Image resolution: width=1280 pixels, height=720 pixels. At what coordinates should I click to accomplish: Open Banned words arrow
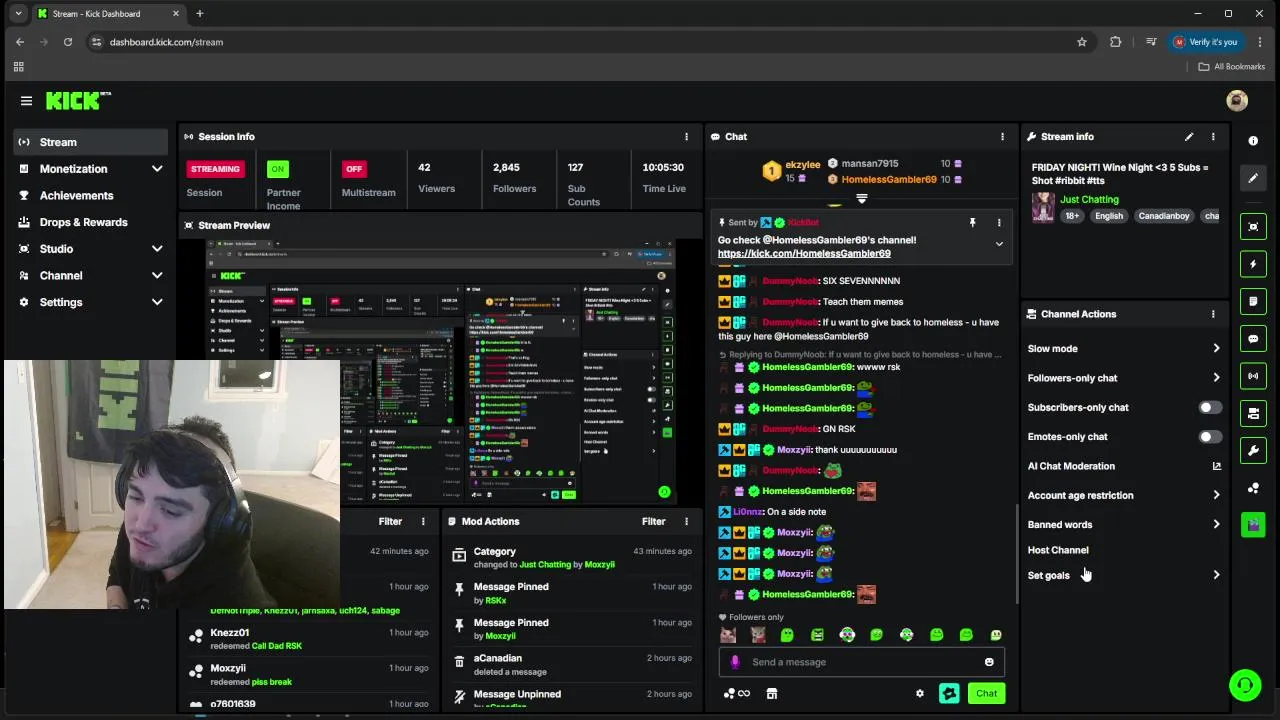click(1216, 525)
